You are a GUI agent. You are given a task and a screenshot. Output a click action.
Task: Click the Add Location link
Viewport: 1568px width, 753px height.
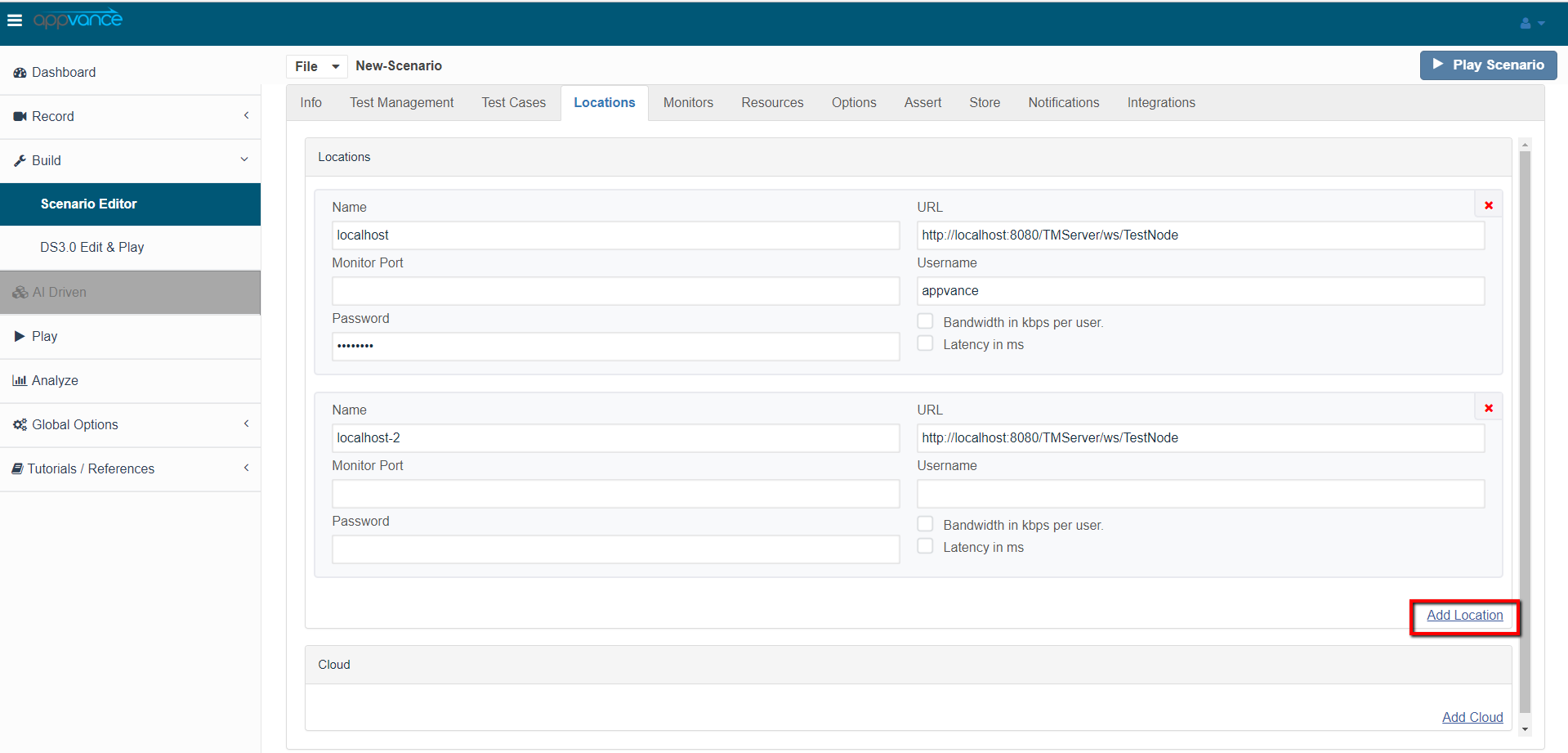tap(1464, 616)
